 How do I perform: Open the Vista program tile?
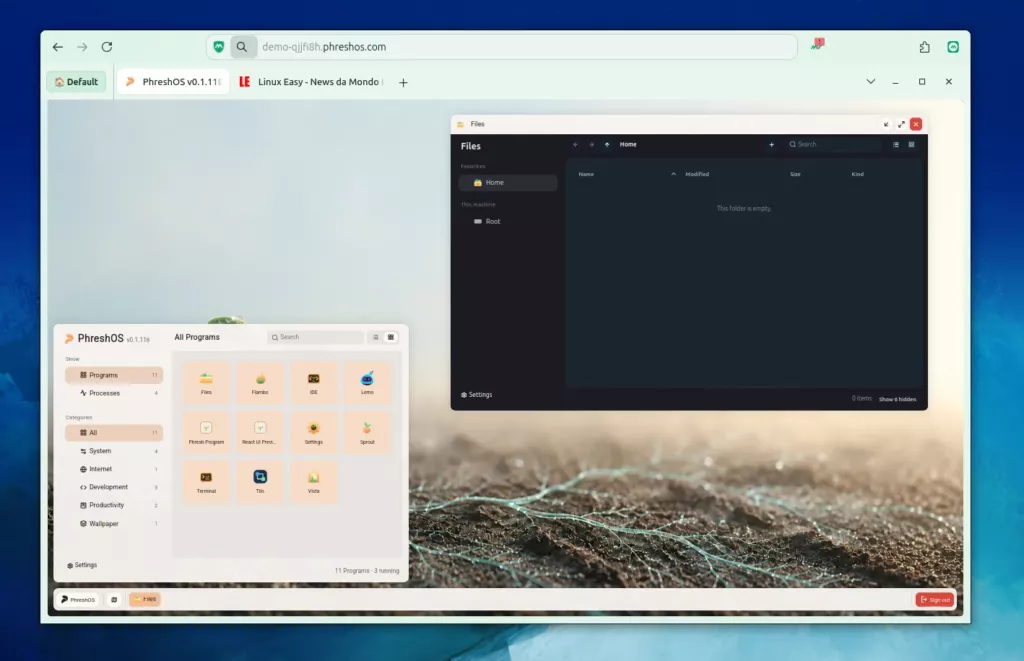[313, 481]
